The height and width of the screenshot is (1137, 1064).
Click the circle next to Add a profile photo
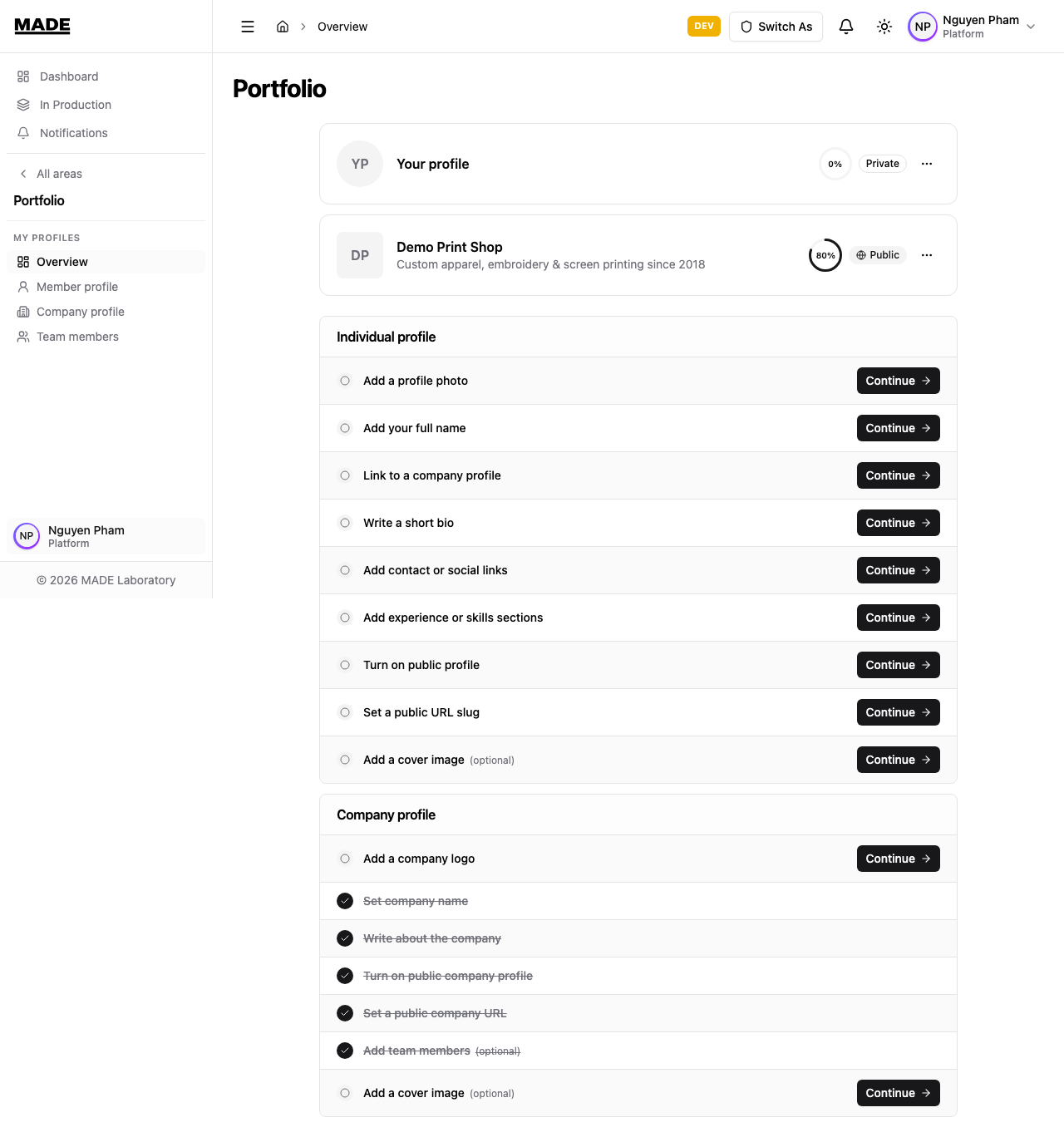345,381
